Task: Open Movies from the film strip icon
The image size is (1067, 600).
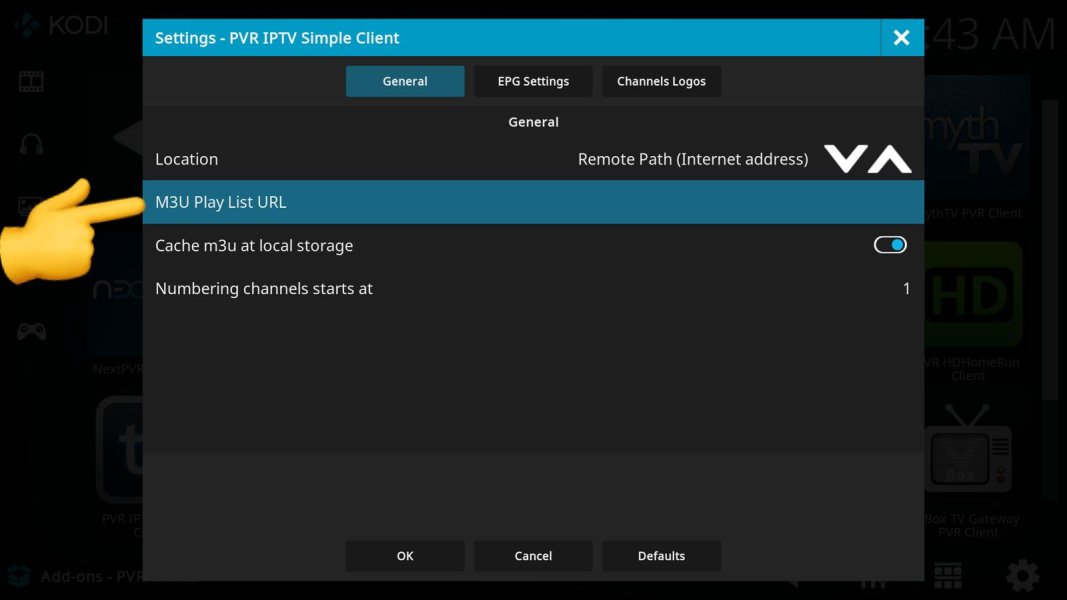Action: [31, 82]
